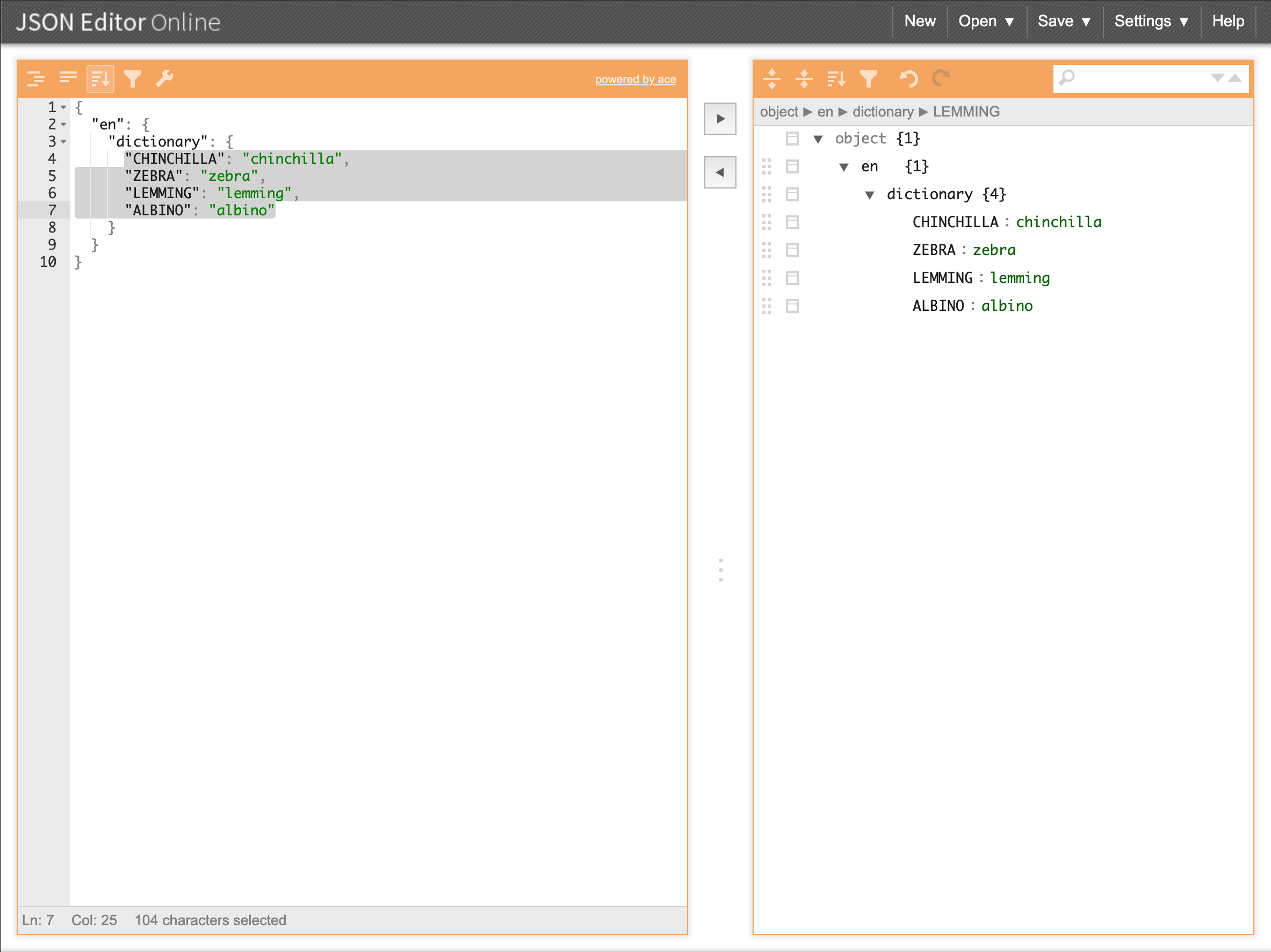Redo the last tree edit
This screenshot has height=952, width=1271.
[x=942, y=79]
